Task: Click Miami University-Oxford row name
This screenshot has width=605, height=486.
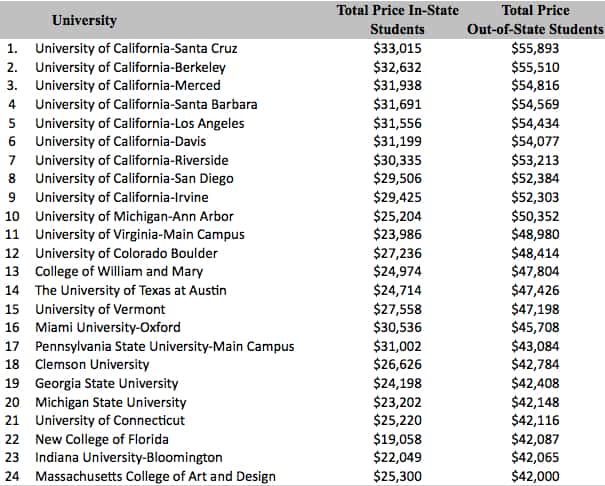Action: (108, 327)
